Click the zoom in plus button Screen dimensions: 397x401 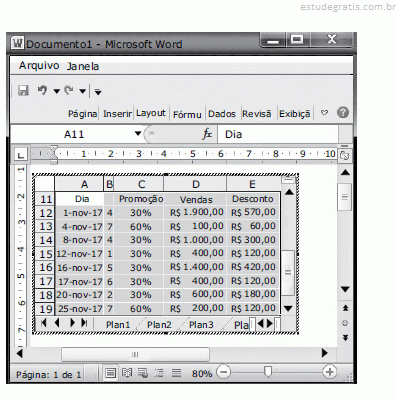click(329, 372)
